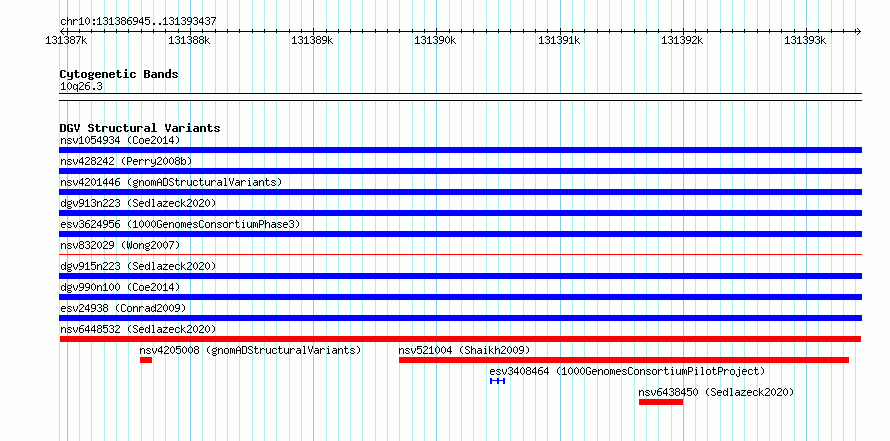The width and height of the screenshot is (890, 441).
Task: Select the red bar under nsv6438450
Action: (x=661, y=402)
